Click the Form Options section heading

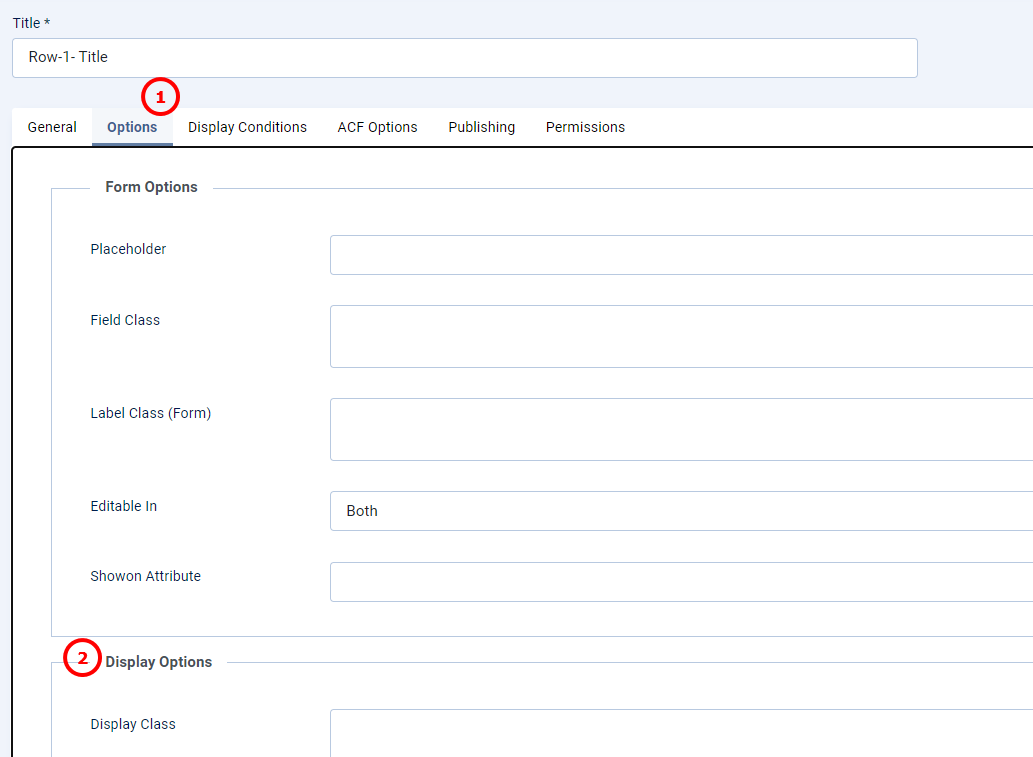click(152, 187)
